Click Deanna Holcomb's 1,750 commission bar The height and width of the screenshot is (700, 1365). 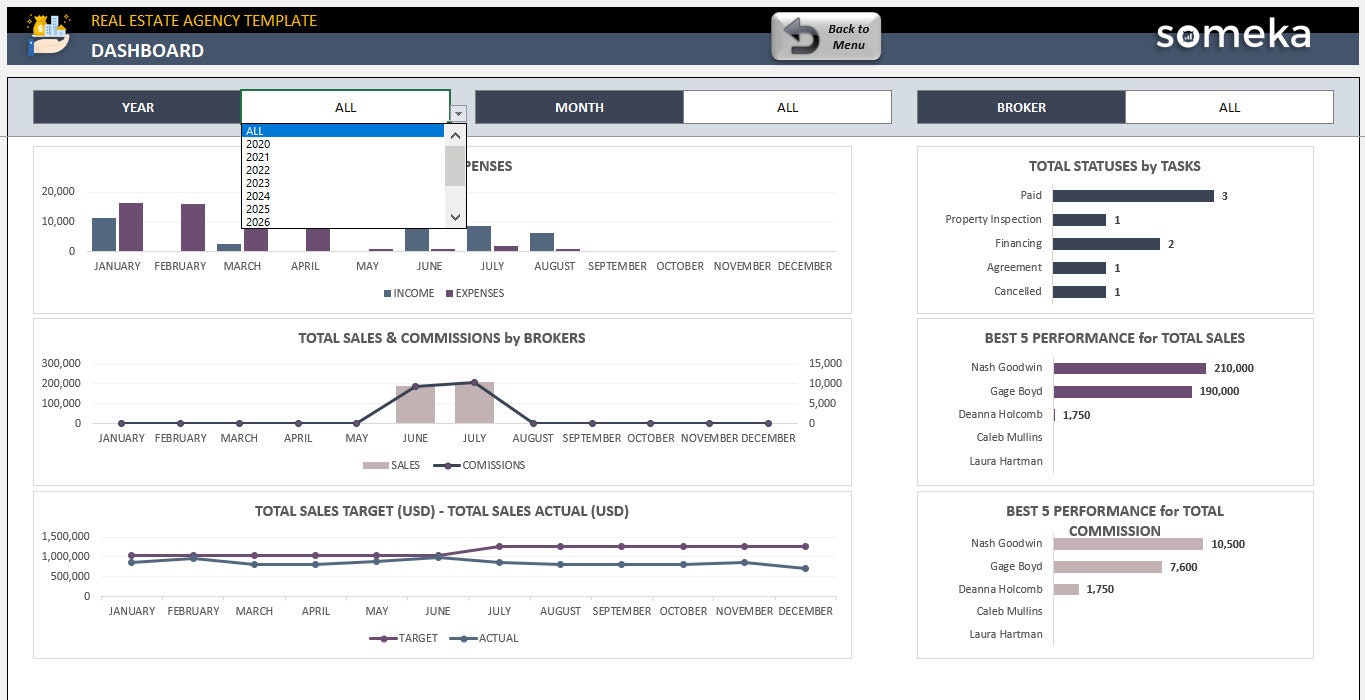pos(1066,590)
